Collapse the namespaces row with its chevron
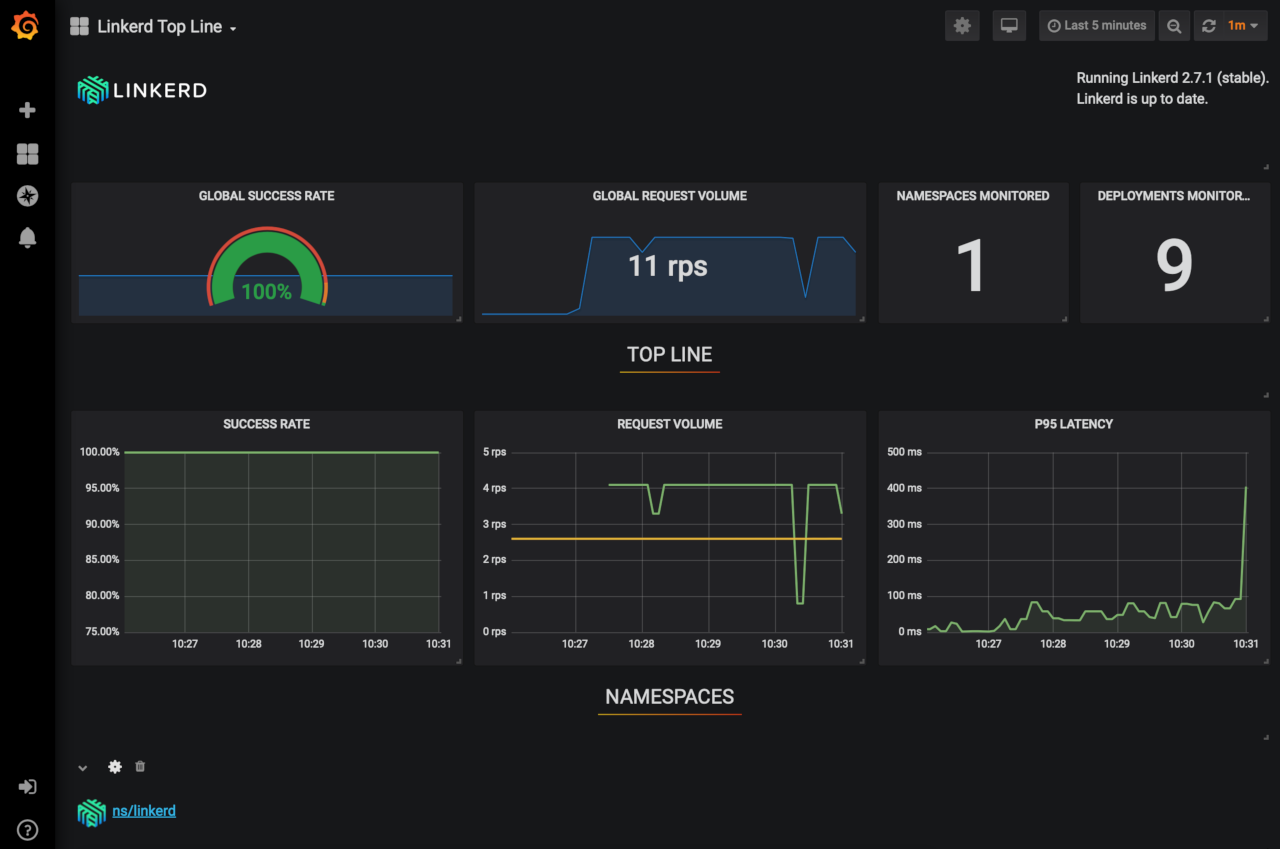The image size is (1280, 849). tap(82, 767)
